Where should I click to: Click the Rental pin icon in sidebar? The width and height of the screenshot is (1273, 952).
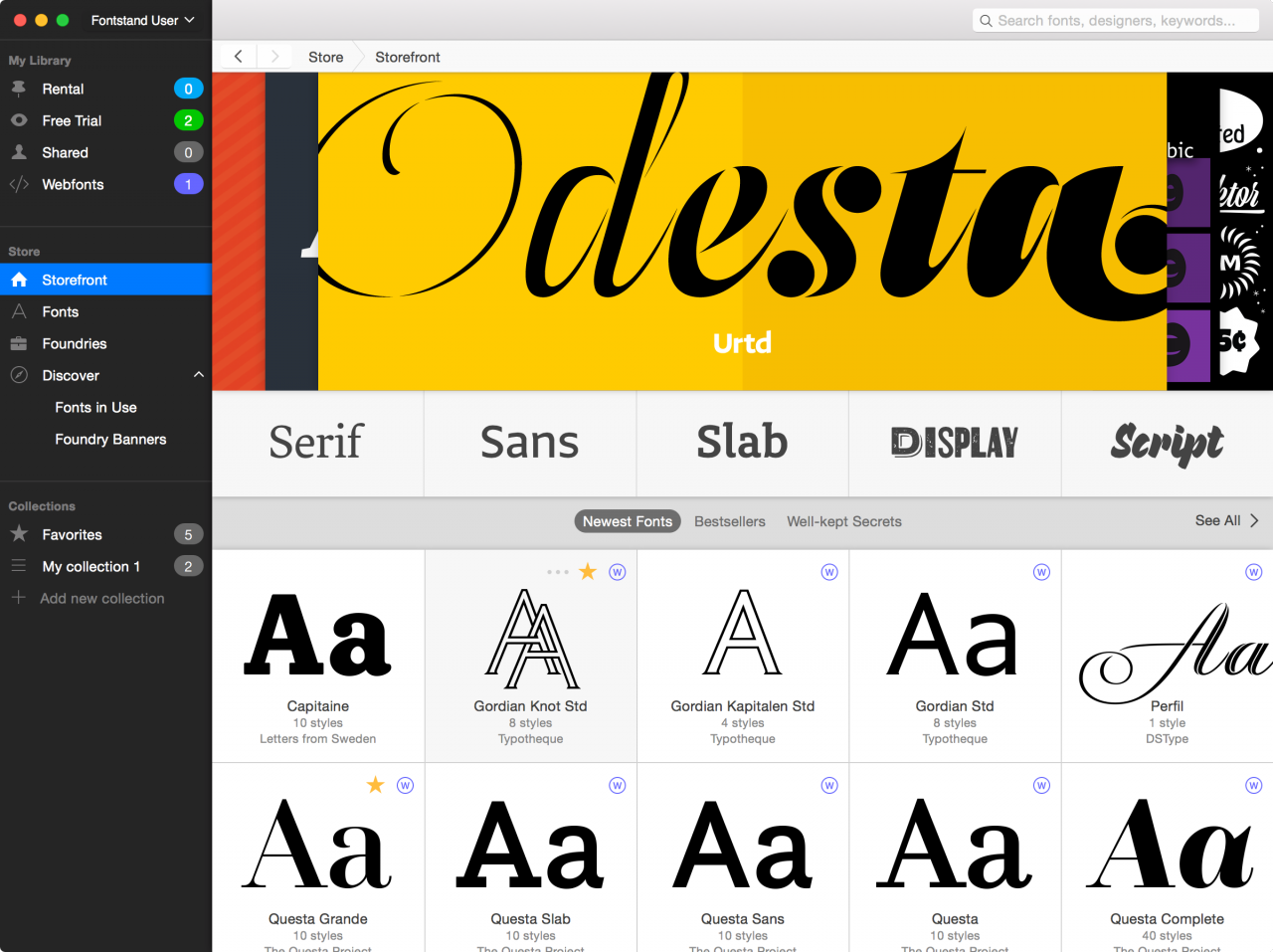(x=19, y=89)
